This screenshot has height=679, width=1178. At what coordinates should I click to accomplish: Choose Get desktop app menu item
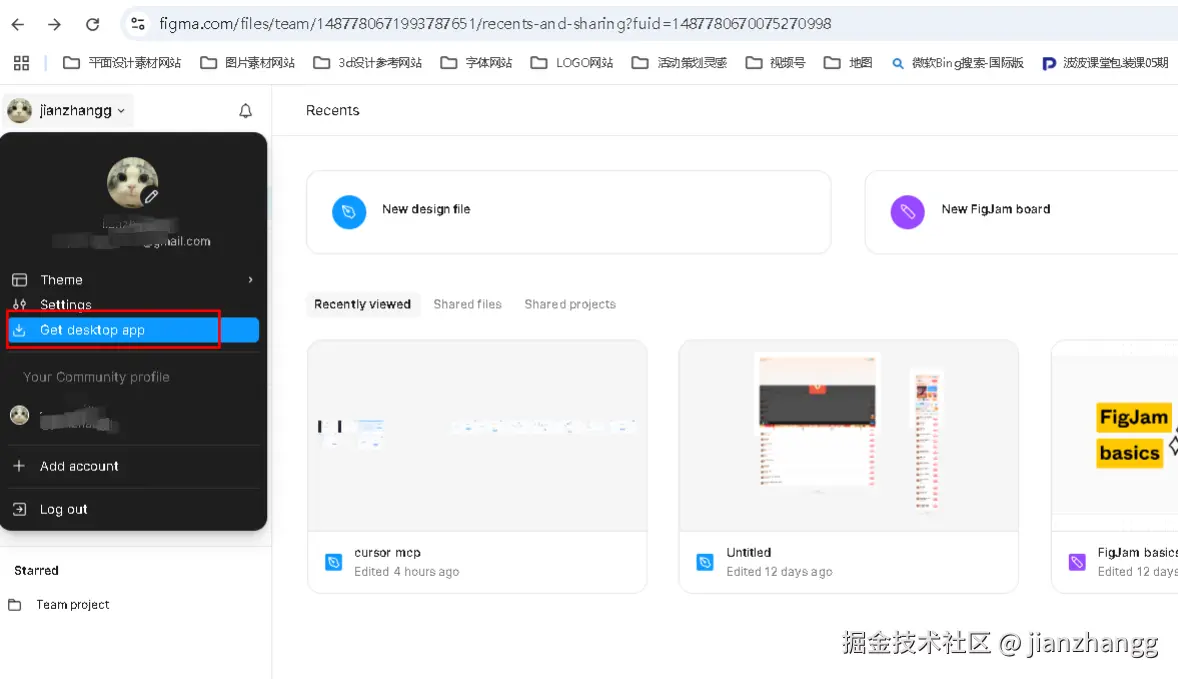click(133, 330)
